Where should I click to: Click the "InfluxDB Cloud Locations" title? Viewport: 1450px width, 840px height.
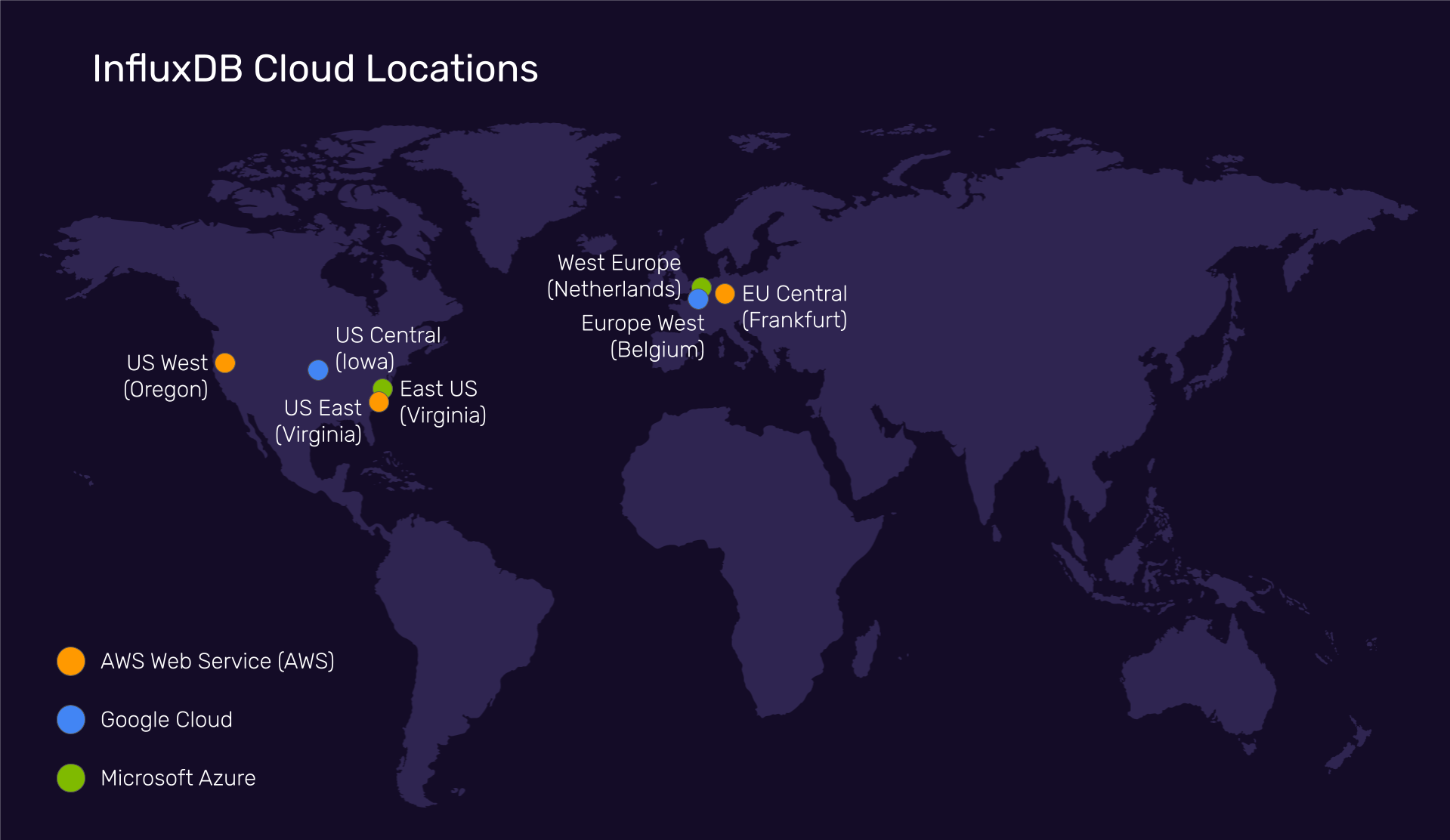pos(315,69)
